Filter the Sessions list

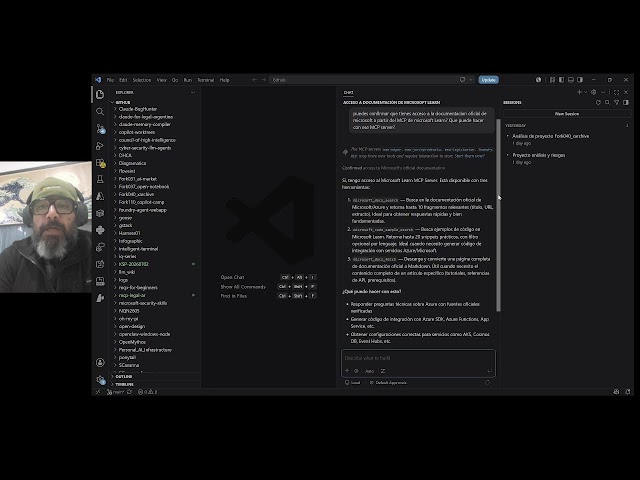tap(617, 102)
